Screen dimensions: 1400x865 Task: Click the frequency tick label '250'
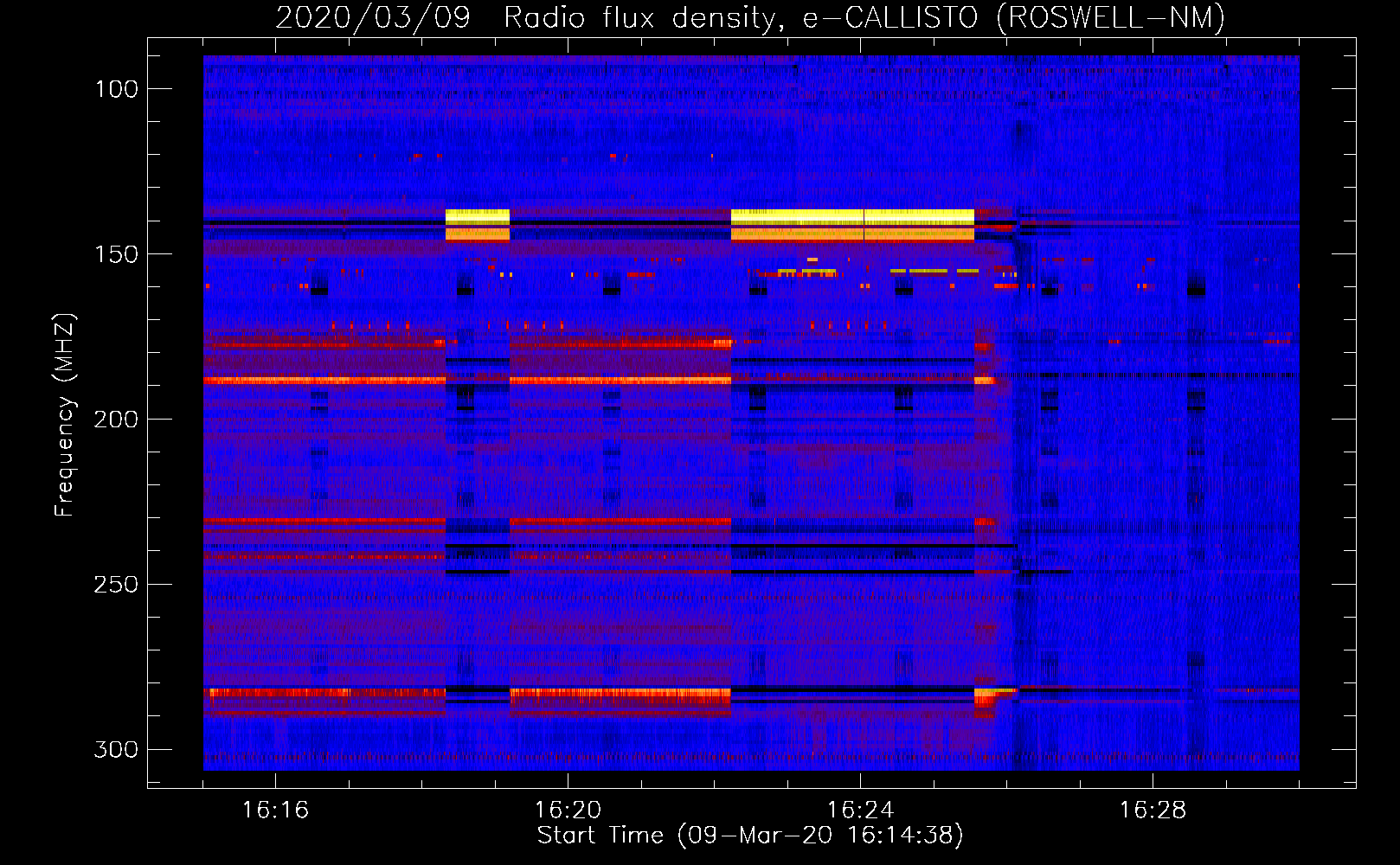click(116, 585)
